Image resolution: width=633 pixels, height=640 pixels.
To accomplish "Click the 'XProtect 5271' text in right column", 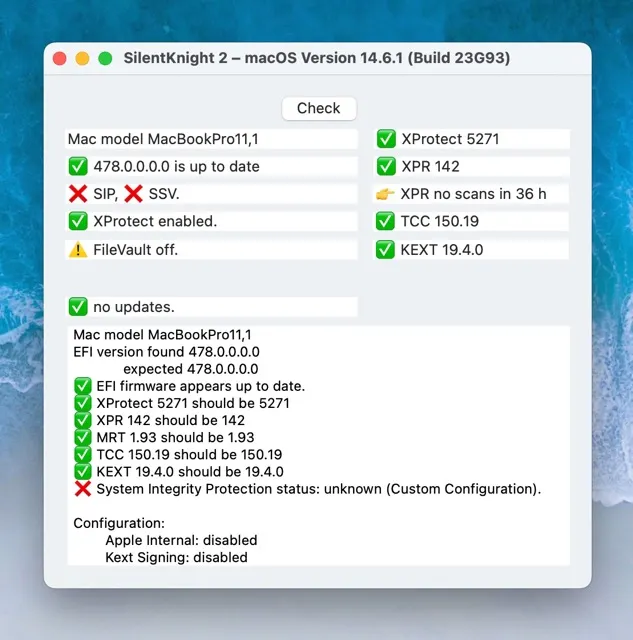I will [x=450, y=139].
